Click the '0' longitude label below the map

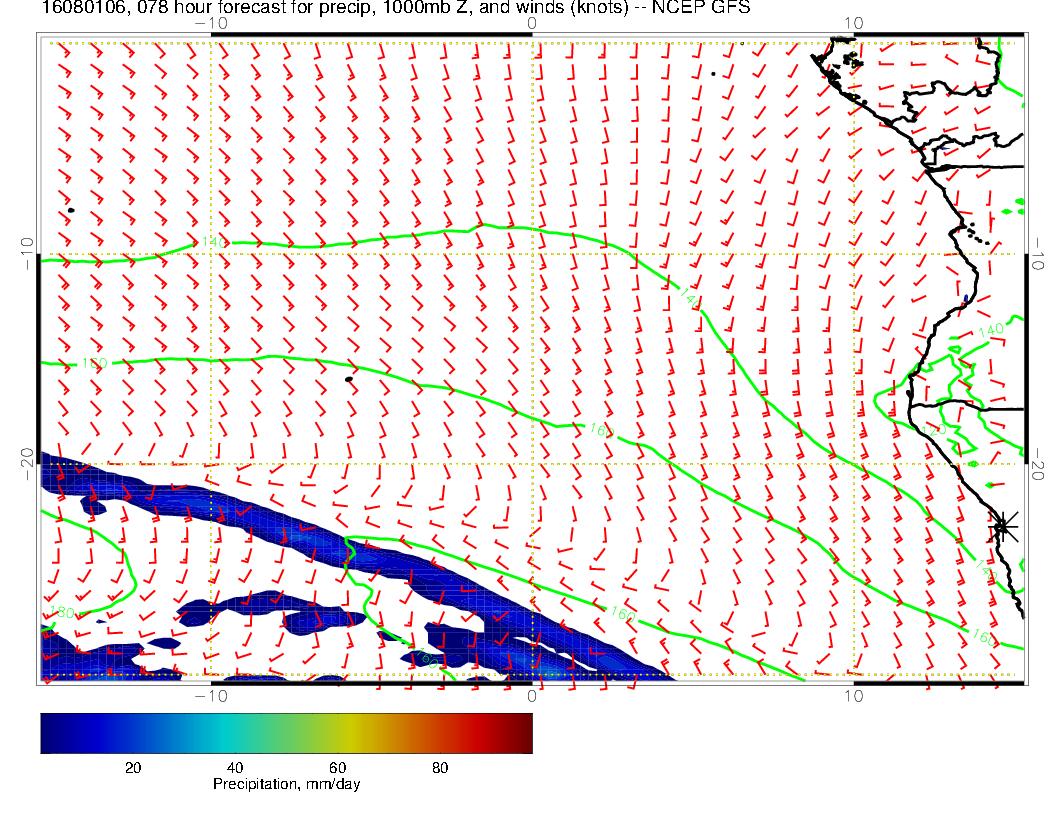(x=531, y=696)
